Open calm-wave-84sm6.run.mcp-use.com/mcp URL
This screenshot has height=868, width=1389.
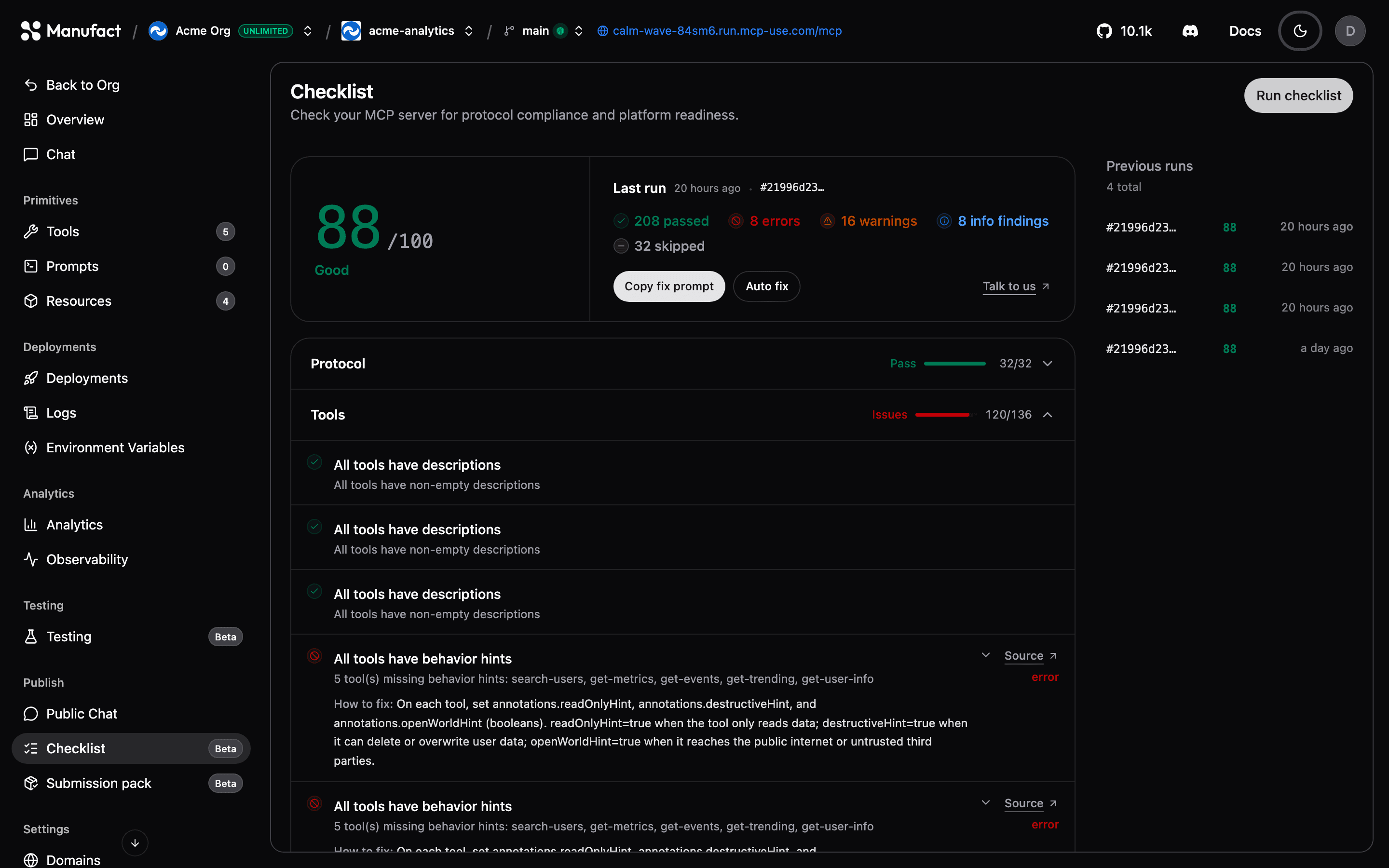click(x=720, y=31)
